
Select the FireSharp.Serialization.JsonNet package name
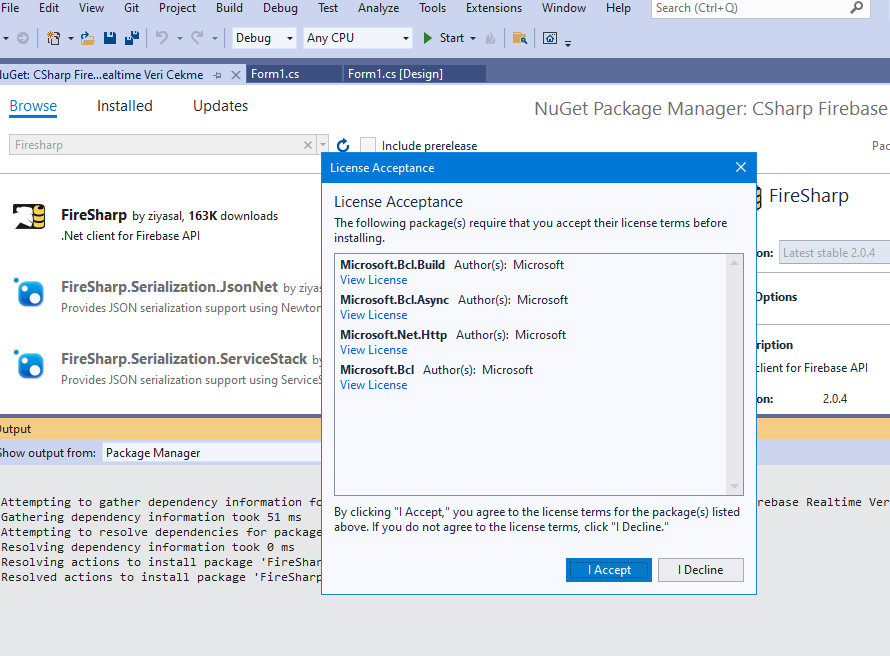pos(169,287)
